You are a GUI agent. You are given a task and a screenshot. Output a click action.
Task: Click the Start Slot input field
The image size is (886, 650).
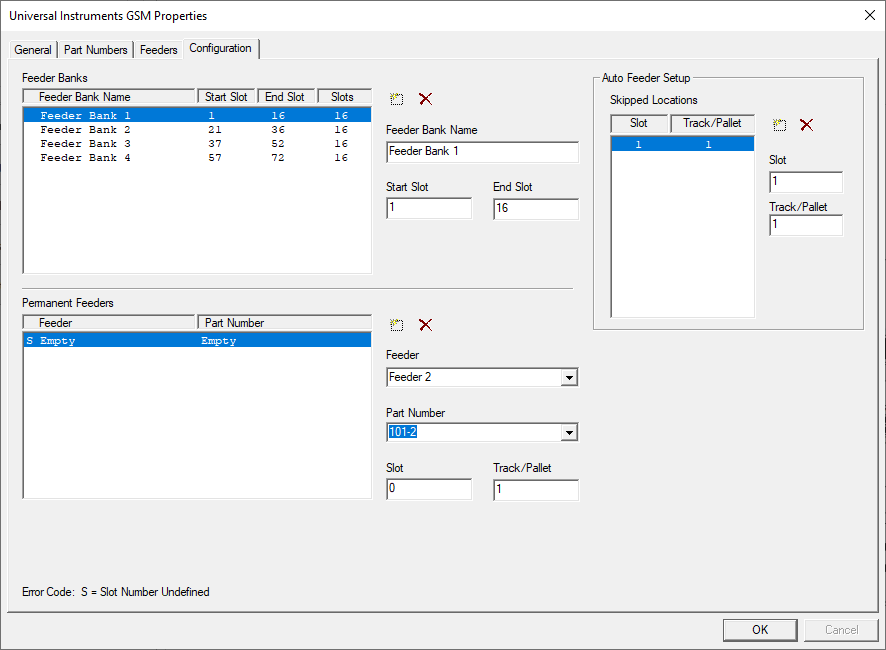(x=428, y=208)
